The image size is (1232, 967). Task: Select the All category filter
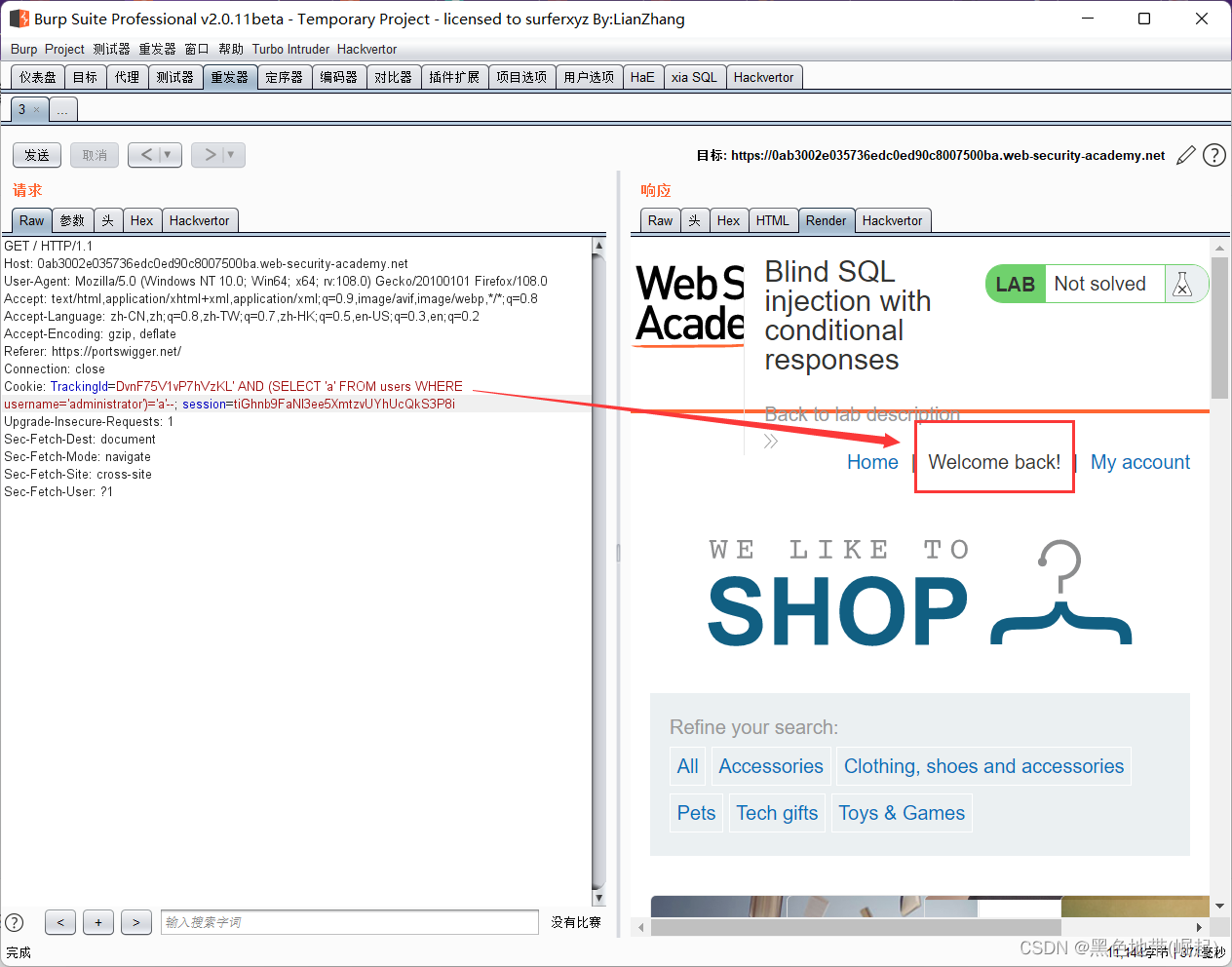click(x=688, y=766)
